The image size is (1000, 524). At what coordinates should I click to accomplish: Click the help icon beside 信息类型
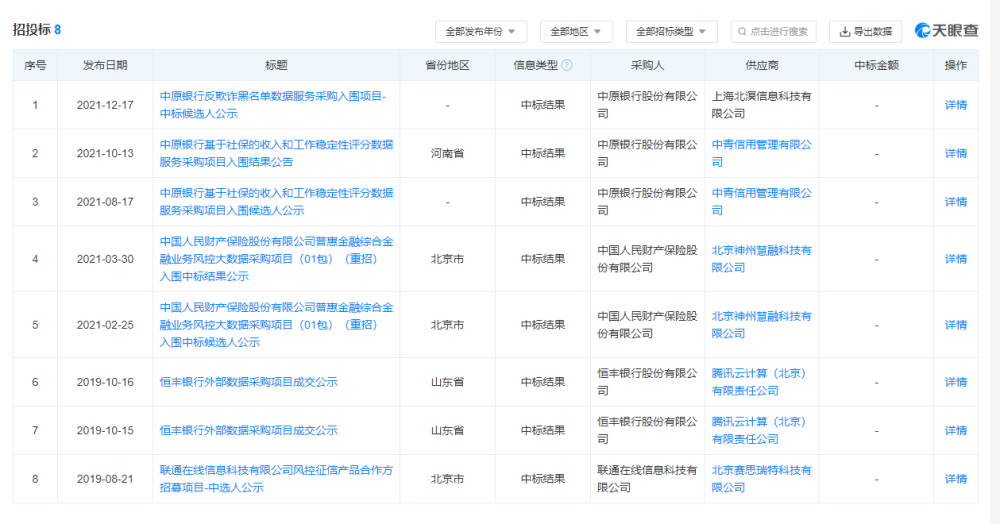(x=566, y=65)
